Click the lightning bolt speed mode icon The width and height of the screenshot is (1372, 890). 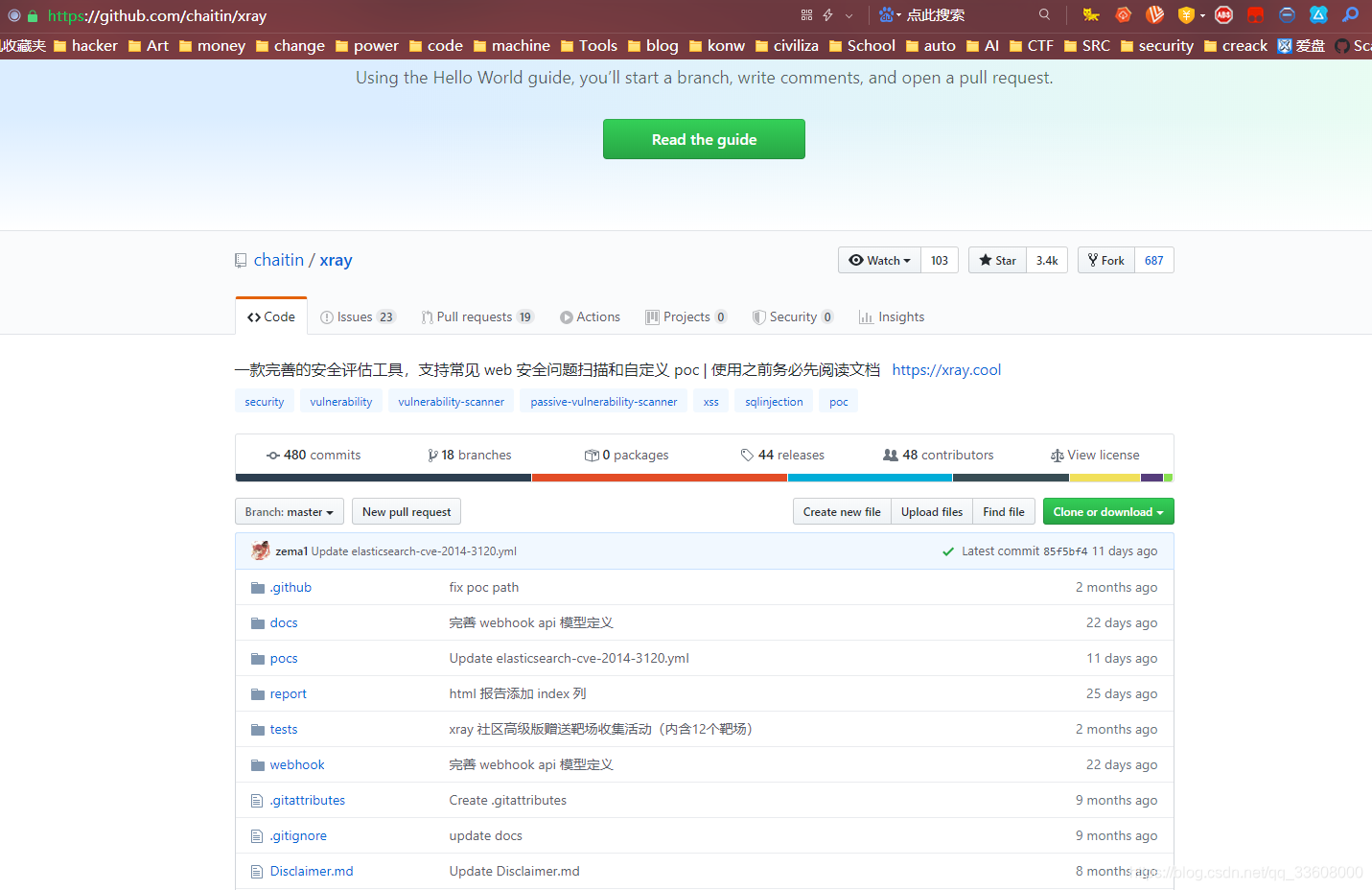[x=827, y=15]
